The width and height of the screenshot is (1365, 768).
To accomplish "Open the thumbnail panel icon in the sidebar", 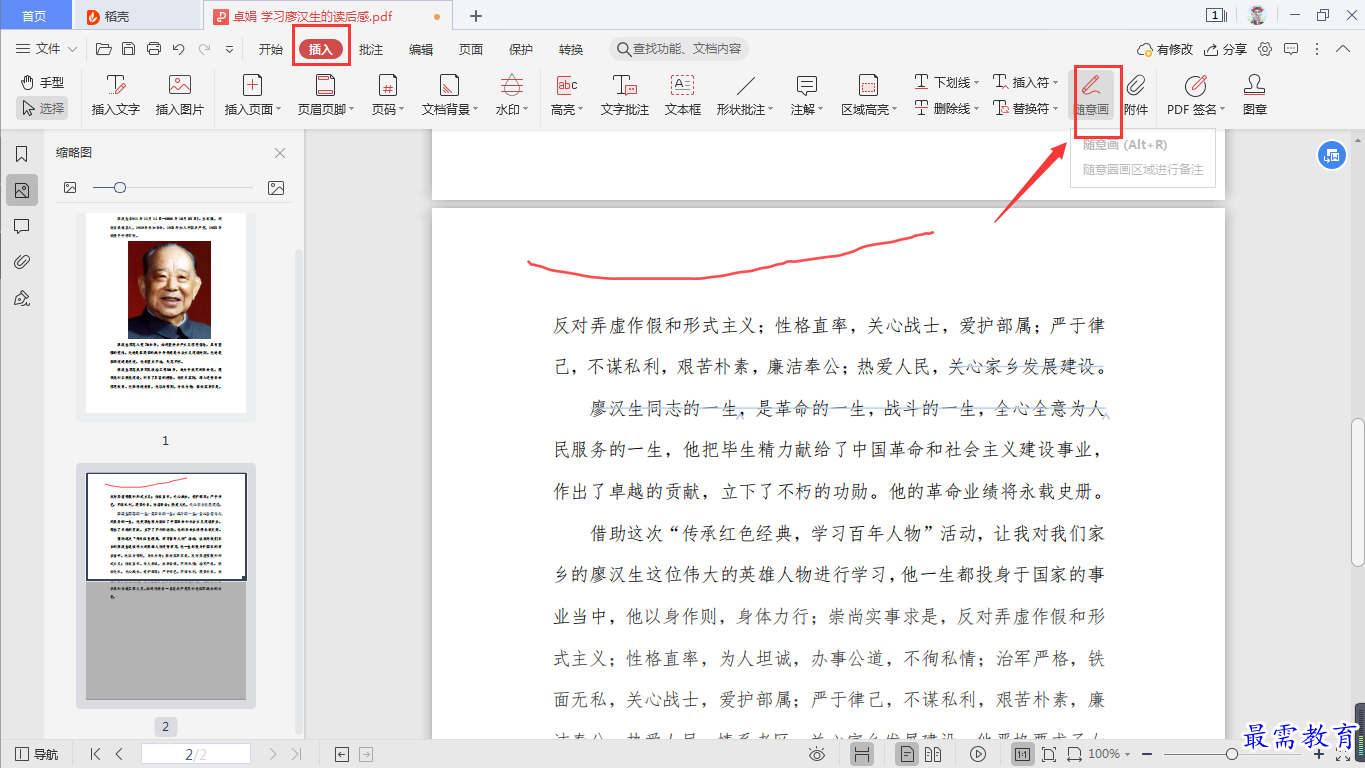I will [x=22, y=190].
